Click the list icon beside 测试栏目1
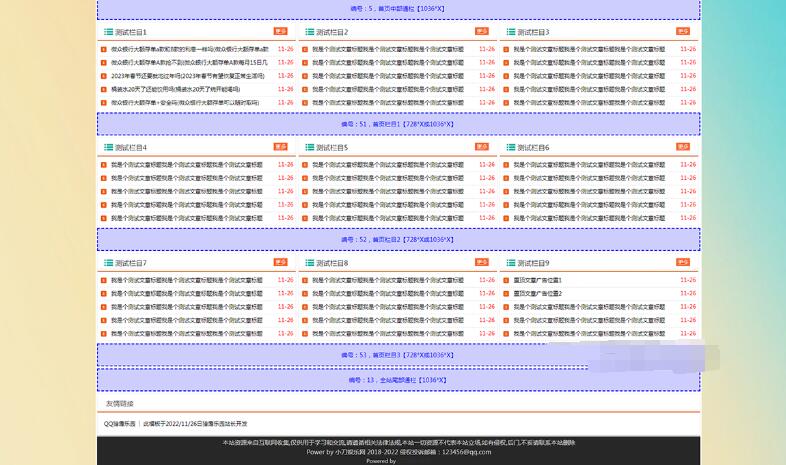 tap(107, 32)
